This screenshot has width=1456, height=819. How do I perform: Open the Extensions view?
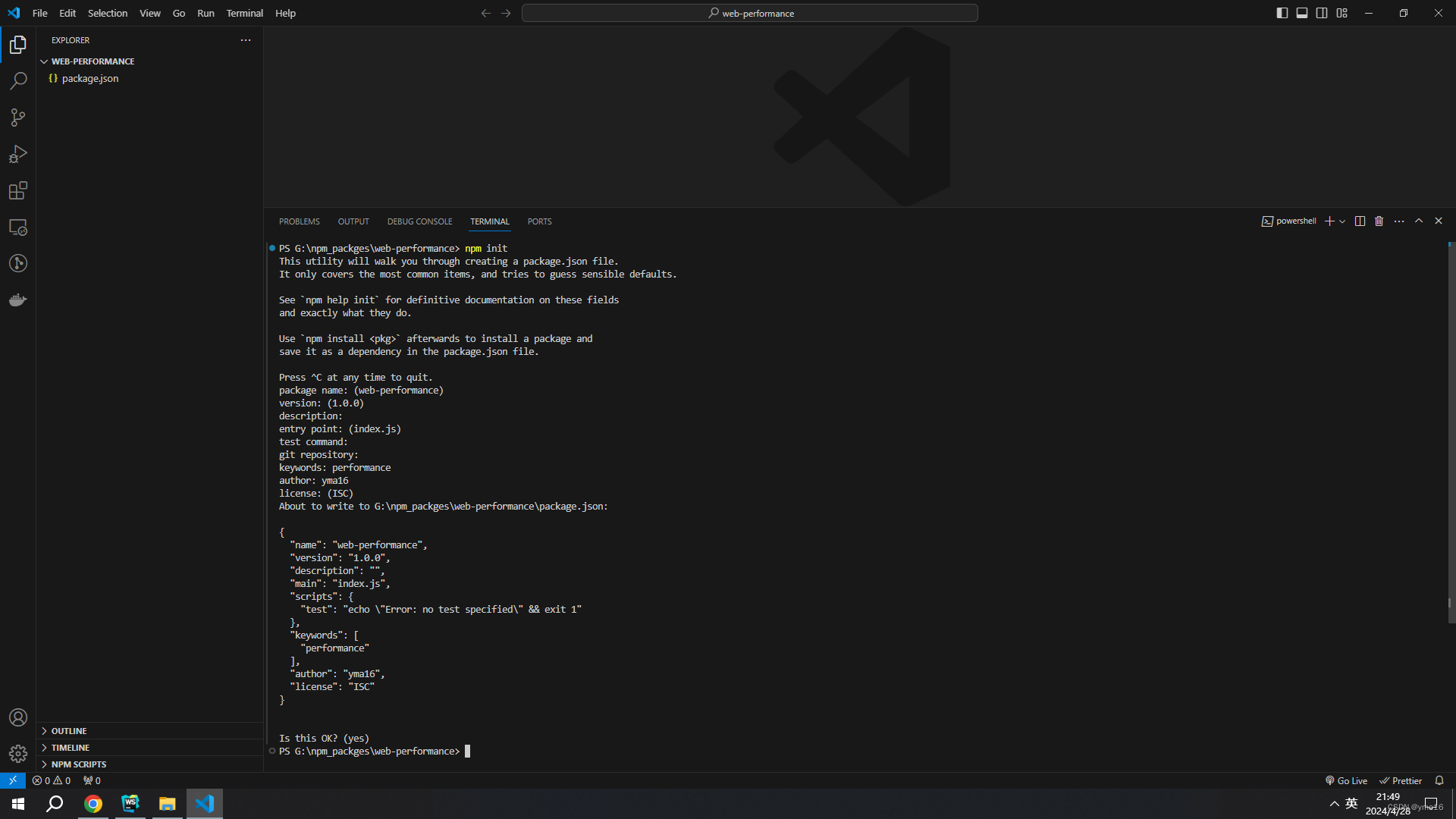18,190
